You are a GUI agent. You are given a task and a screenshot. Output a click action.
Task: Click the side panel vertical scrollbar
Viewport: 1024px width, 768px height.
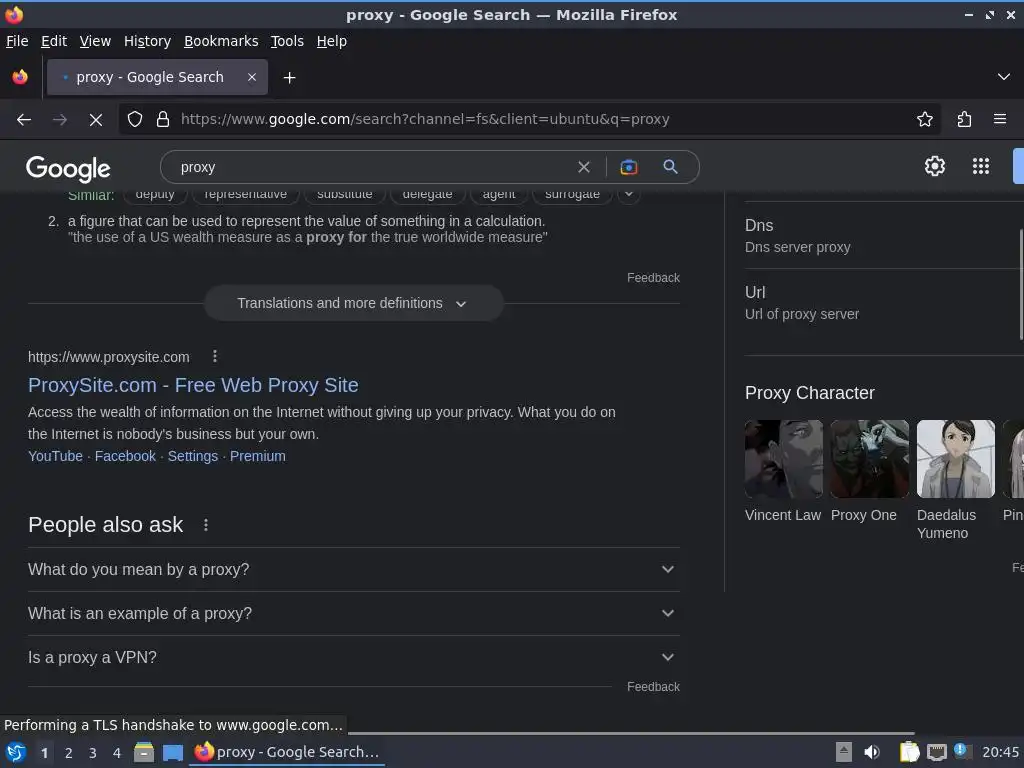point(1021,284)
